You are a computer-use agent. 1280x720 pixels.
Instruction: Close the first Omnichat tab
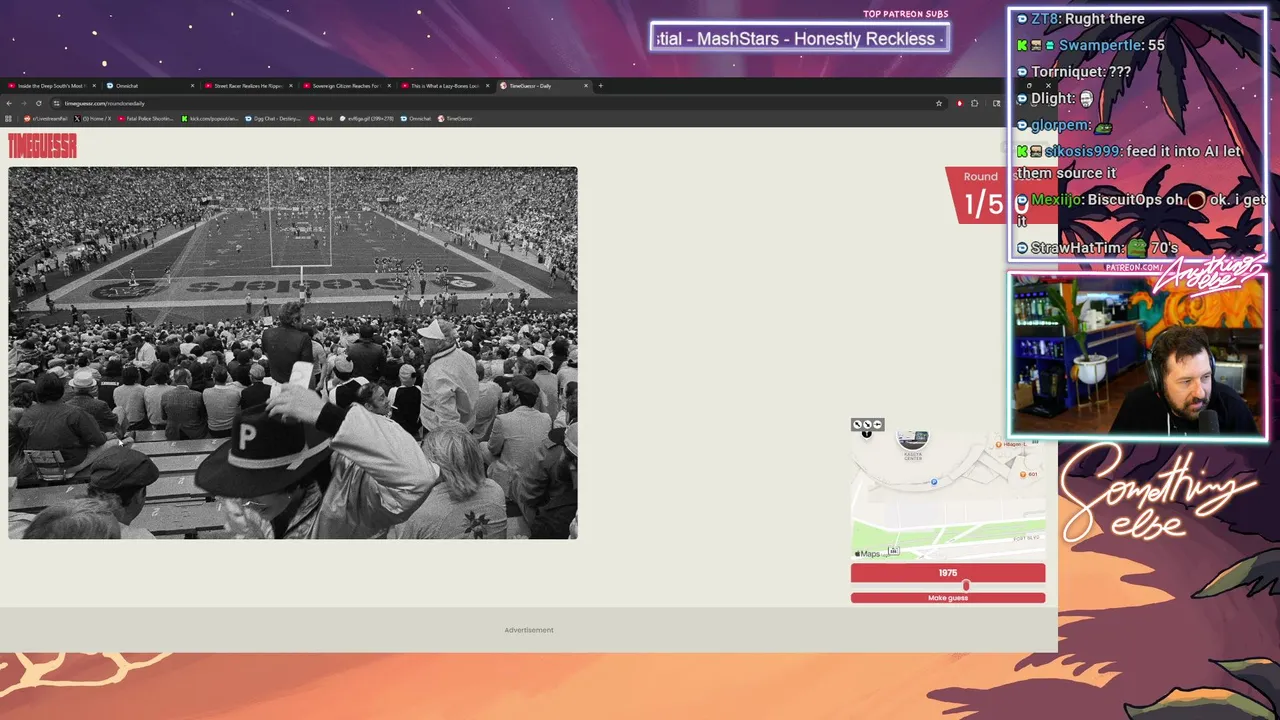coord(192,86)
